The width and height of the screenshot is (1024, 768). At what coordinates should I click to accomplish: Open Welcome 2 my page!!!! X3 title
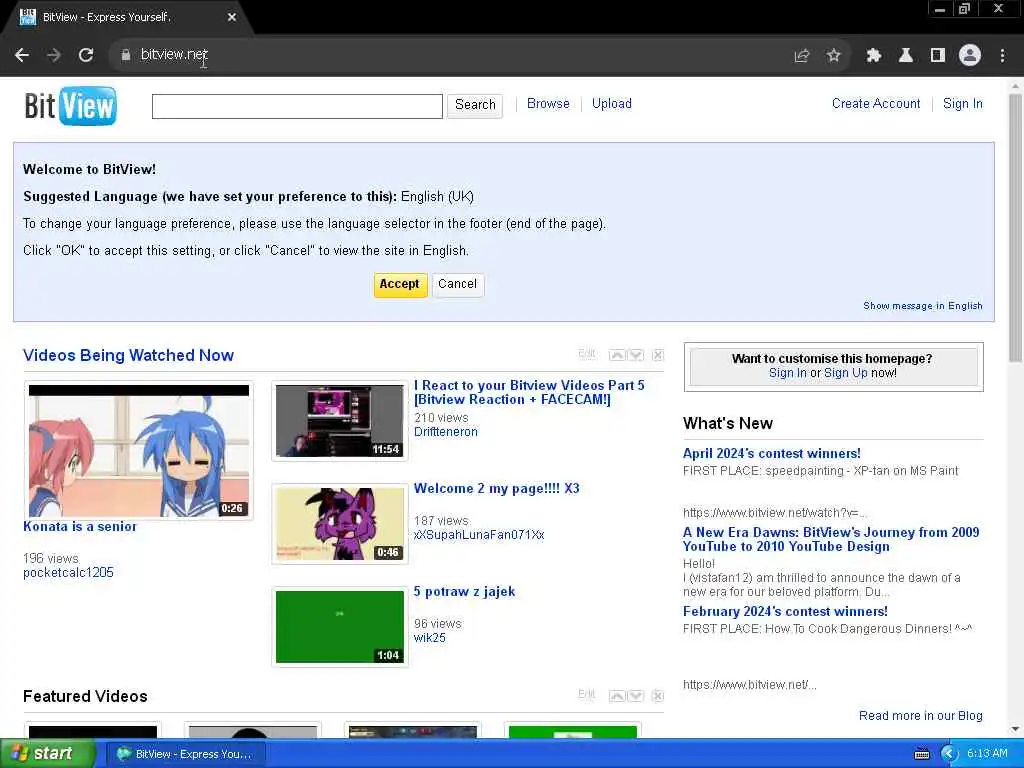(496, 488)
